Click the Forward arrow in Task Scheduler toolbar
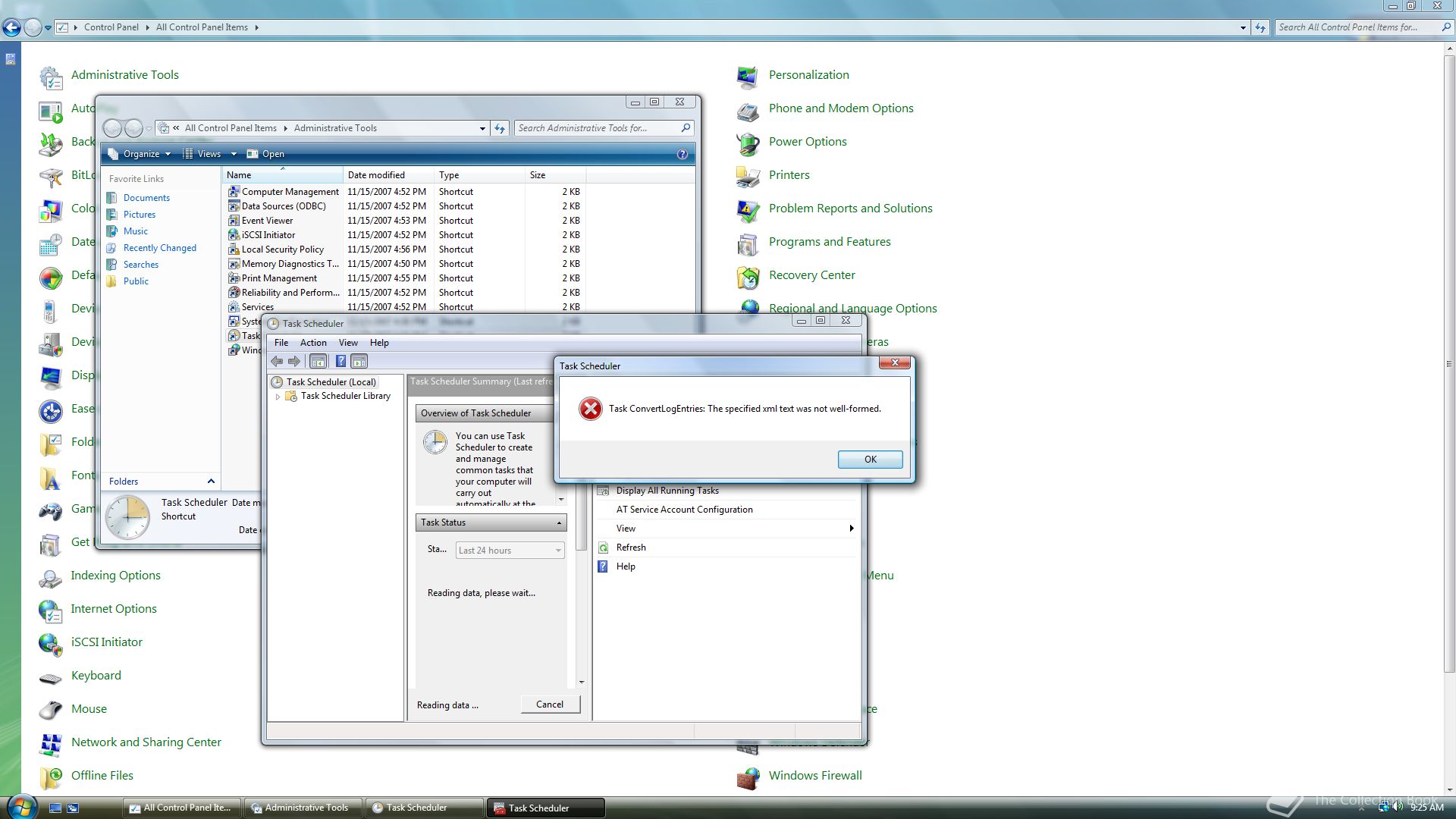Viewport: 1456px width, 819px height. pos(294,361)
